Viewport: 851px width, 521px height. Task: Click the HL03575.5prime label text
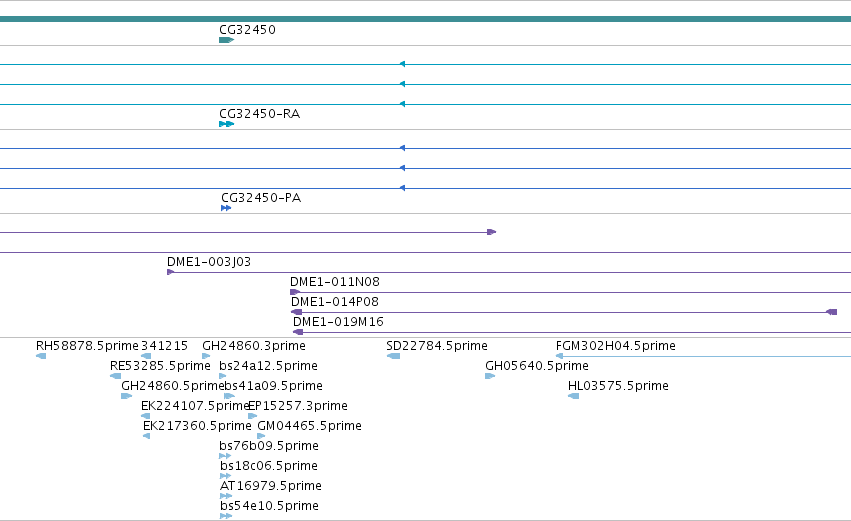pos(618,386)
